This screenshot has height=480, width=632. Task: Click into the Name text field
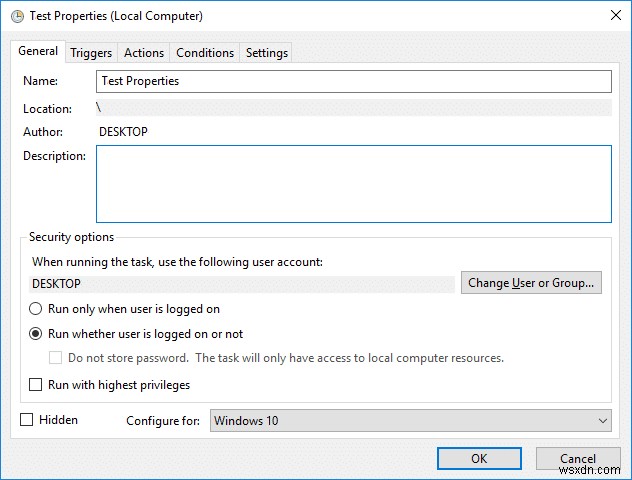pyautogui.click(x=353, y=81)
